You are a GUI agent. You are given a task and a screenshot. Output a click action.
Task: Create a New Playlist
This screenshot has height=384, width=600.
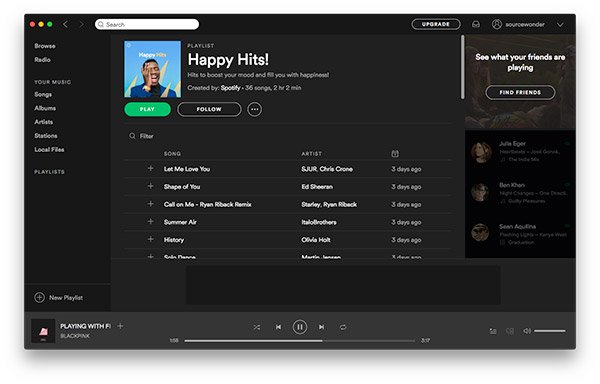click(59, 298)
